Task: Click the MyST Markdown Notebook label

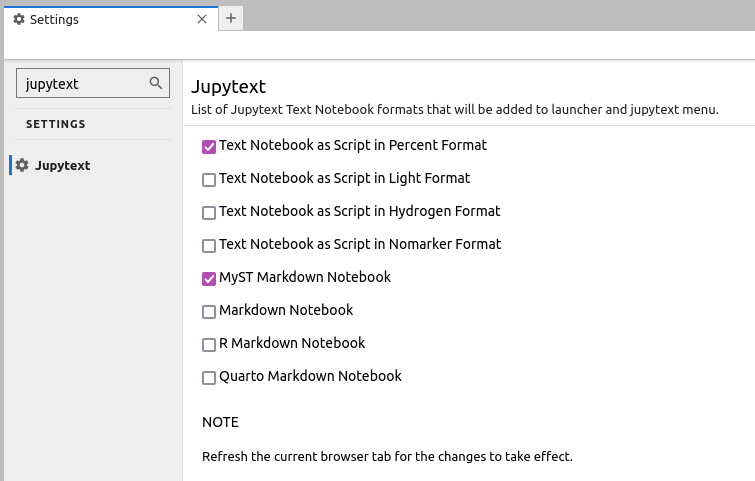Action: coord(305,277)
